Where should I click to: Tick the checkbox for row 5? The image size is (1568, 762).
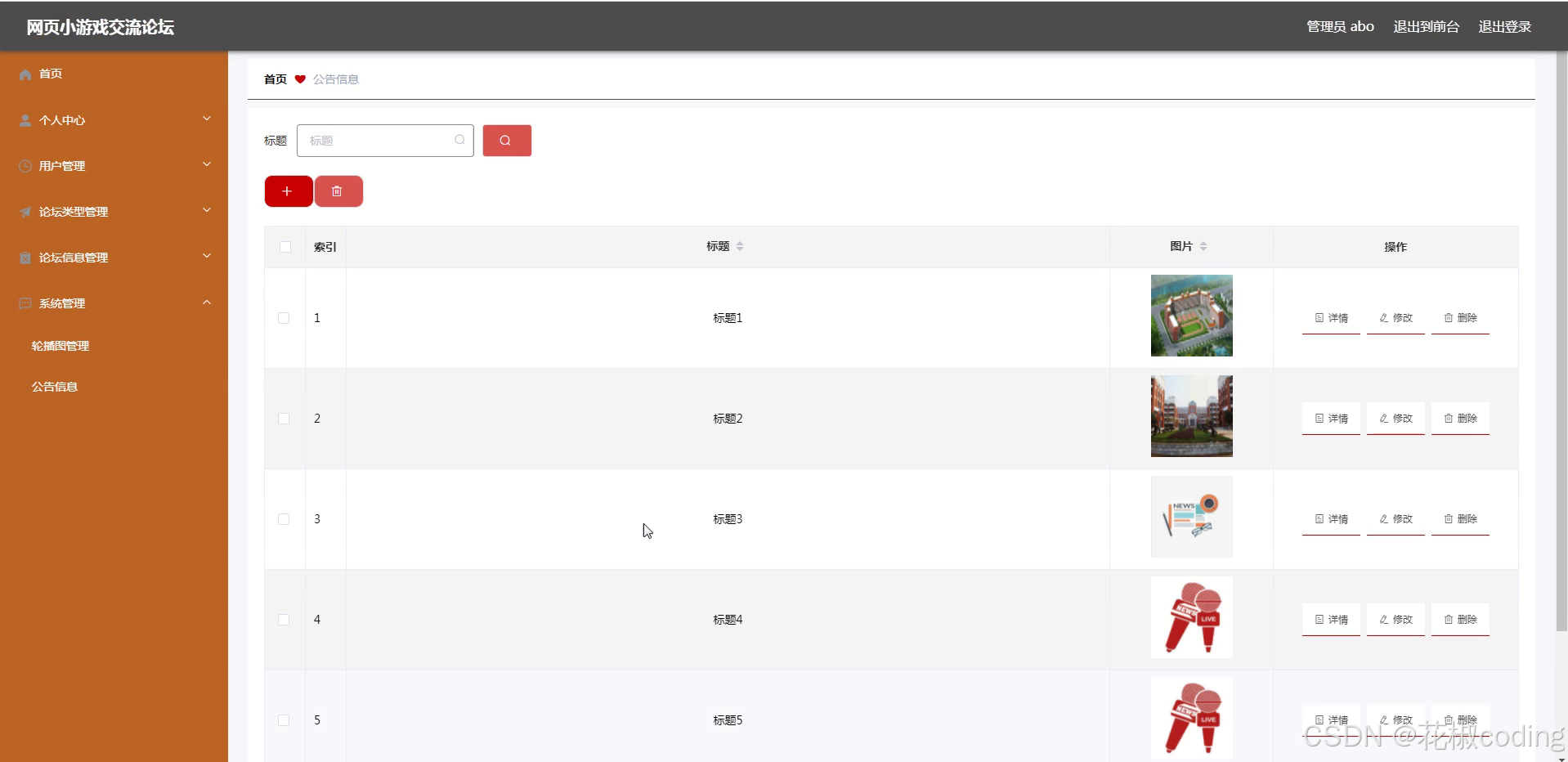tap(284, 720)
